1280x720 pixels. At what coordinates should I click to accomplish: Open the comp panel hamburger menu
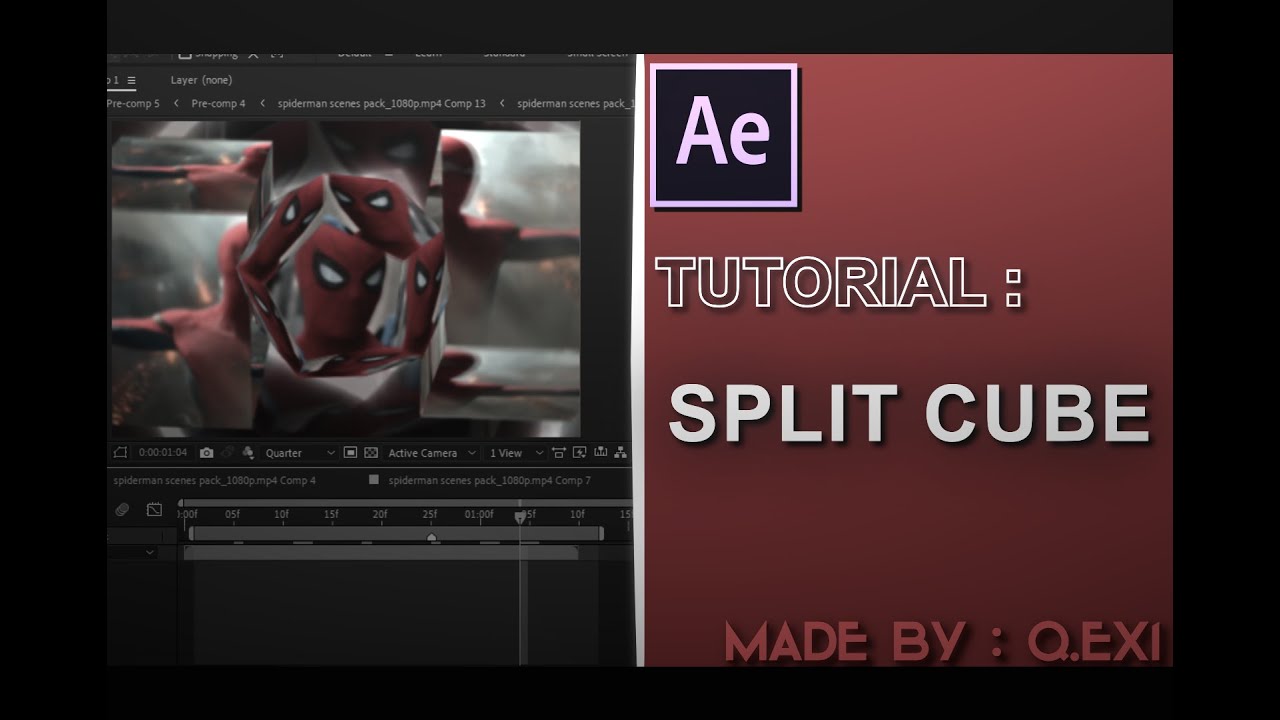(131, 80)
